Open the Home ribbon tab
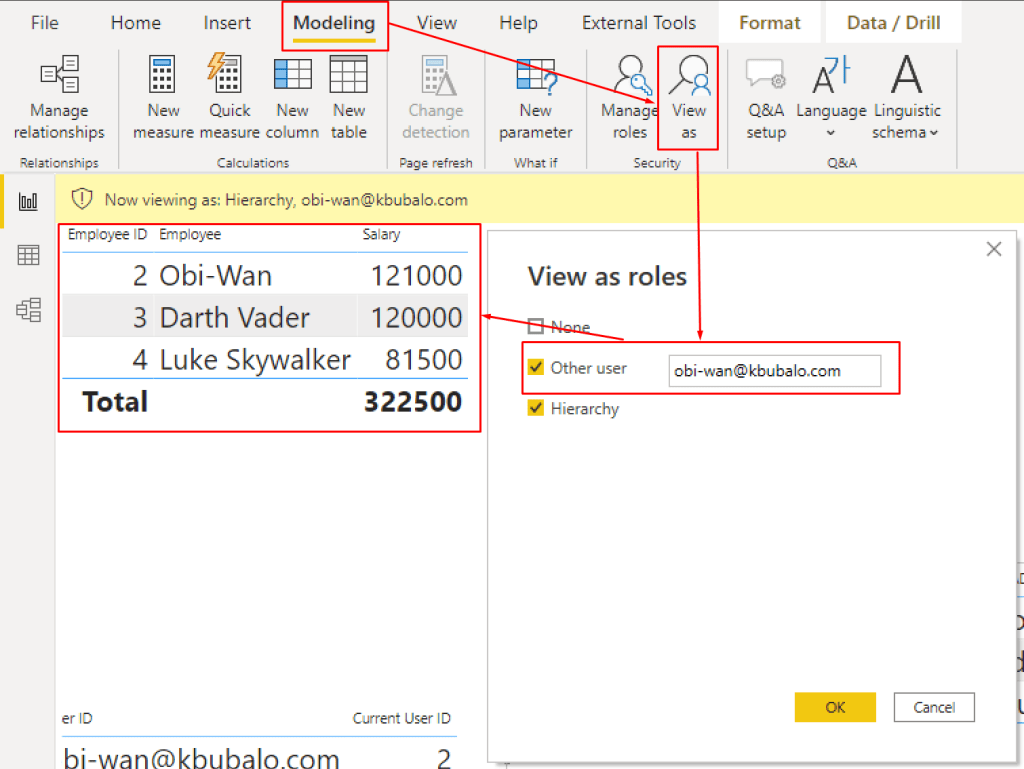Screen dimensions: 1024x769 pyautogui.click(x=135, y=23)
